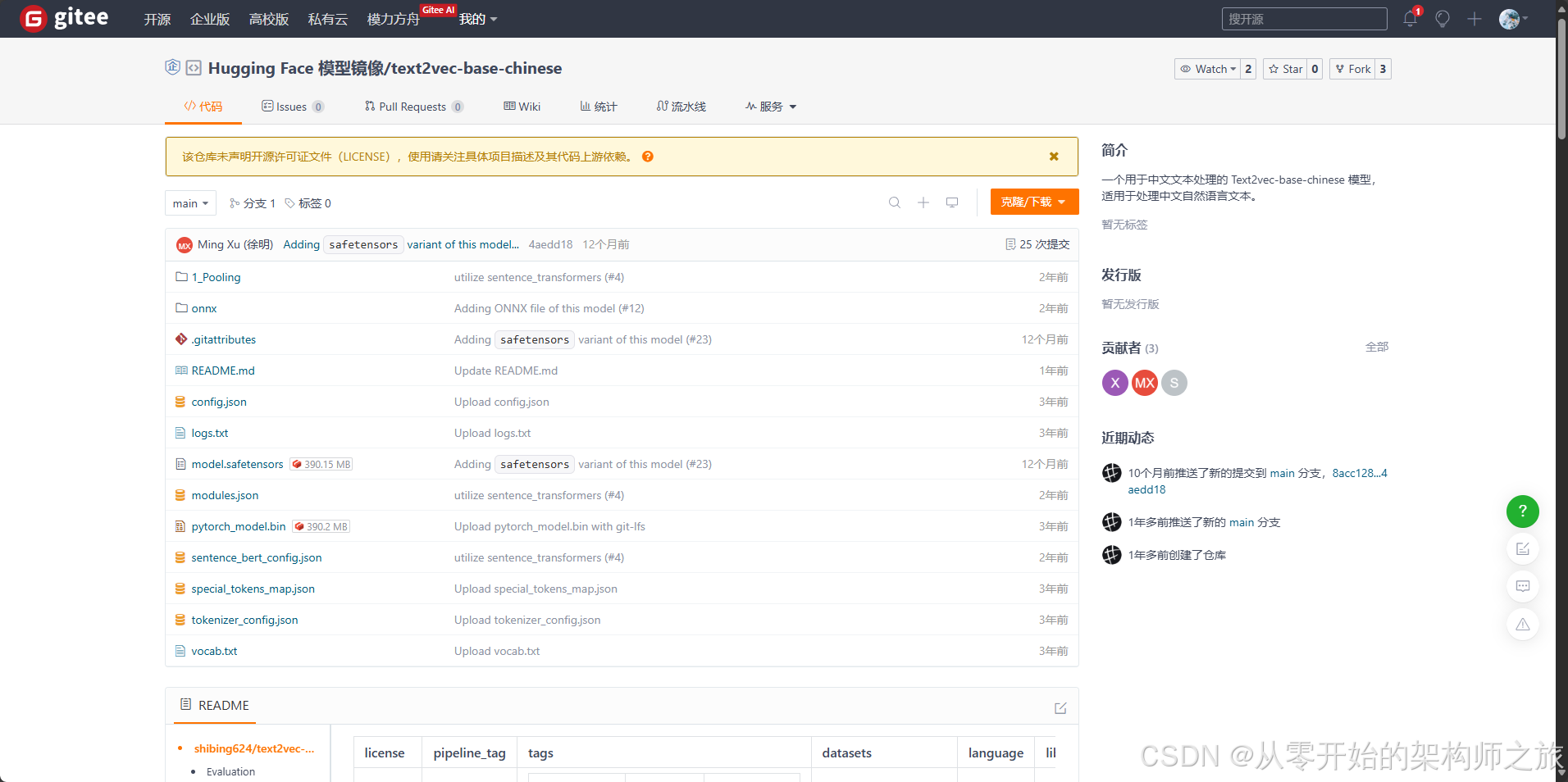Open the model.safetensors file
1568x782 pixels.
pyautogui.click(x=237, y=464)
